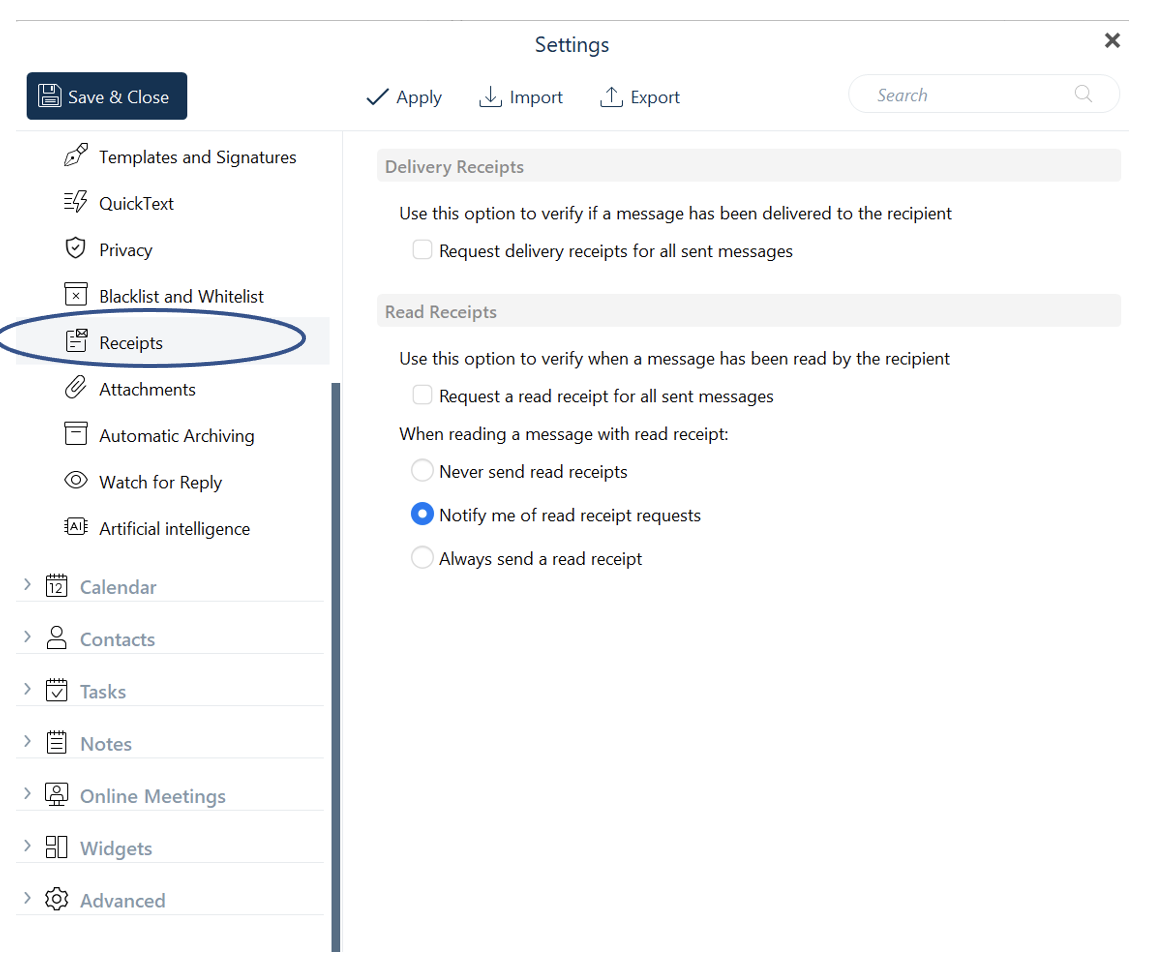Viewport: 1152px width, 964px height.
Task: Click the Artificial intelligence AI icon
Action: point(76,527)
